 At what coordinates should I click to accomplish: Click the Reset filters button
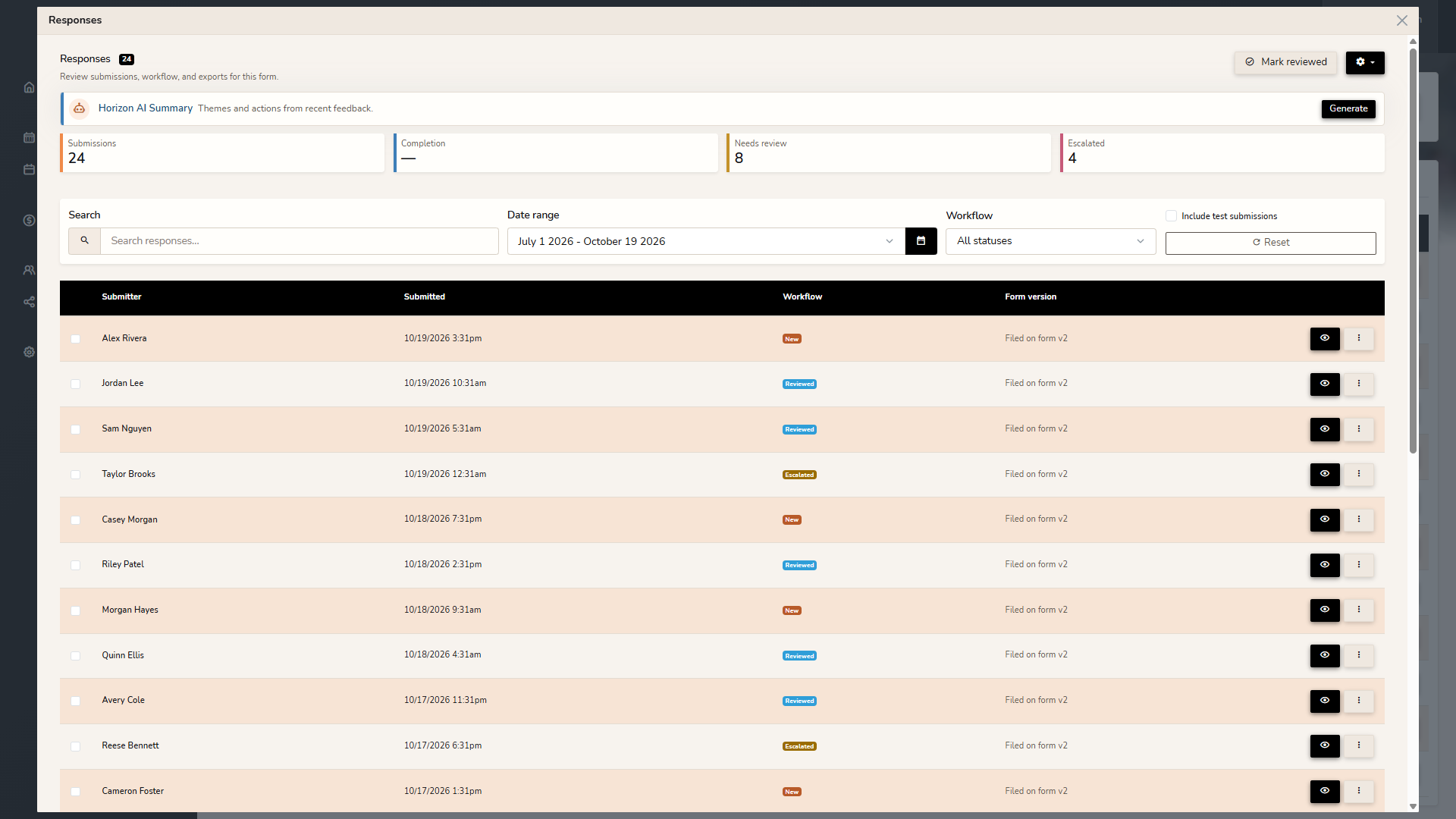point(1270,243)
